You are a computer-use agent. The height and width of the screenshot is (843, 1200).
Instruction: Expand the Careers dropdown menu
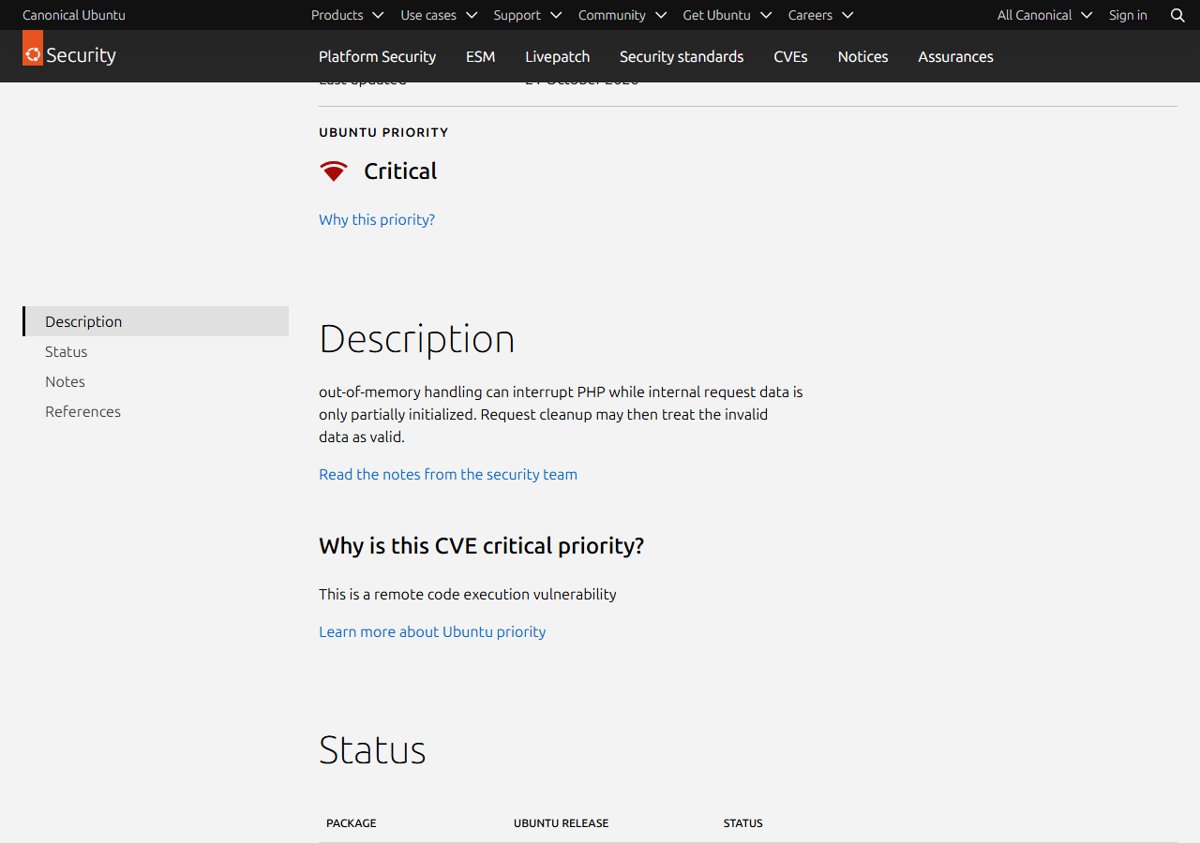pyautogui.click(x=821, y=15)
